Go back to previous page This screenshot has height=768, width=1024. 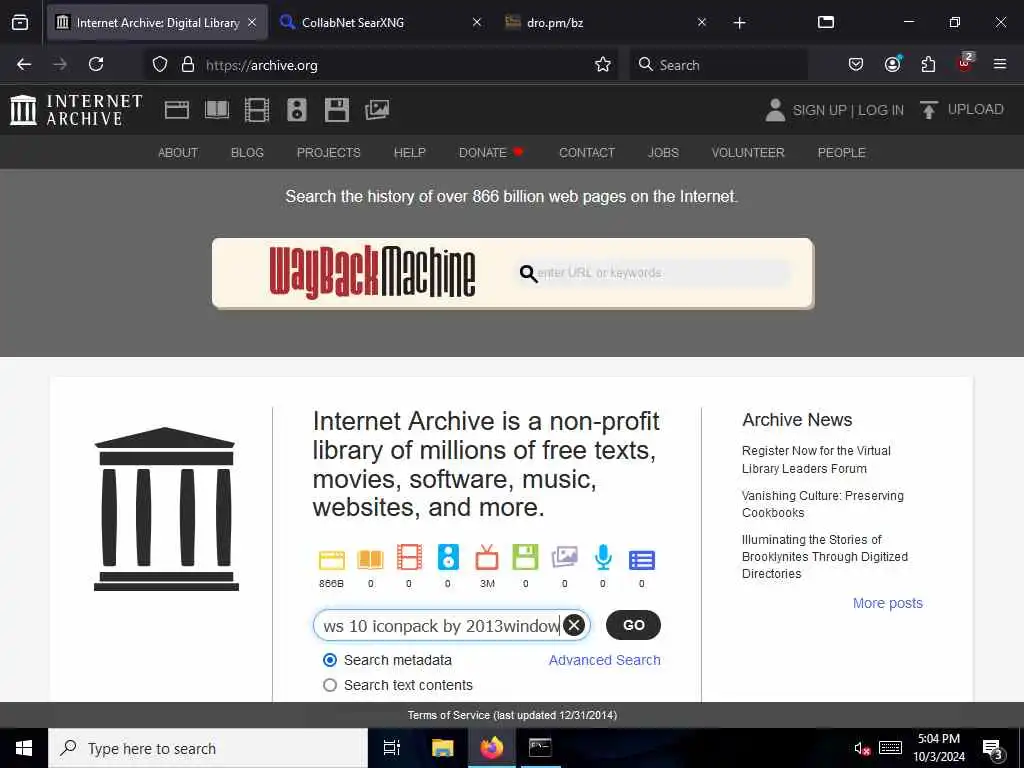[24, 64]
